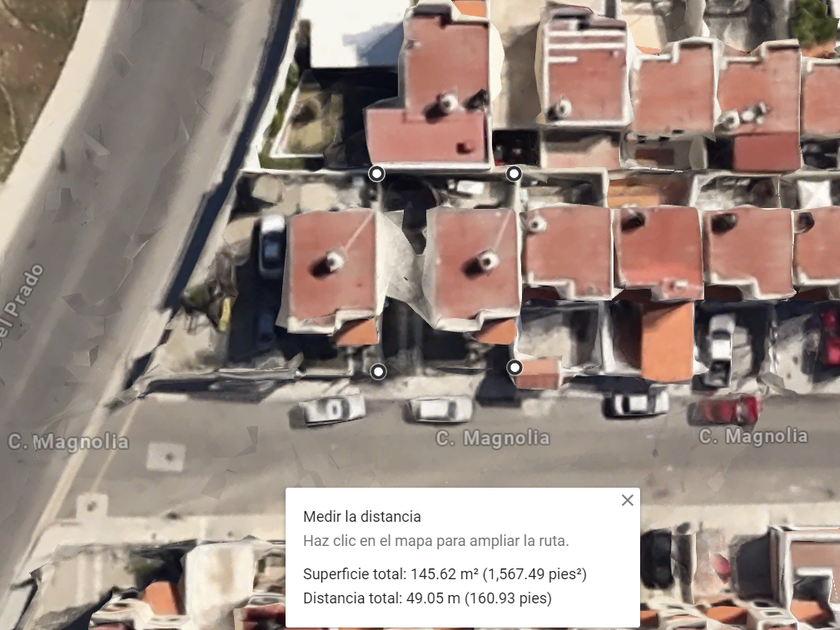Click the leftmost C. Magnolia street label
The height and width of the screenshot is (630, 840).
tap(69, 442)
